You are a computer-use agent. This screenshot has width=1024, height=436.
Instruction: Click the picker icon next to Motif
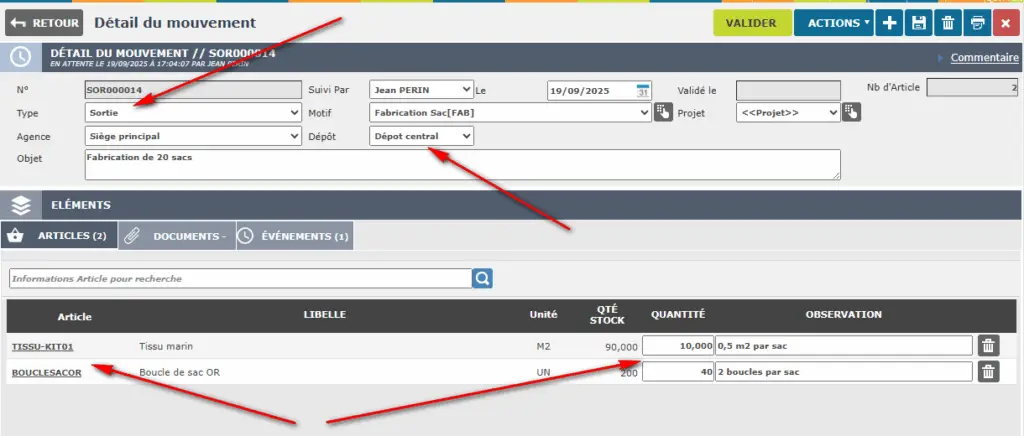tap(664, 113)
